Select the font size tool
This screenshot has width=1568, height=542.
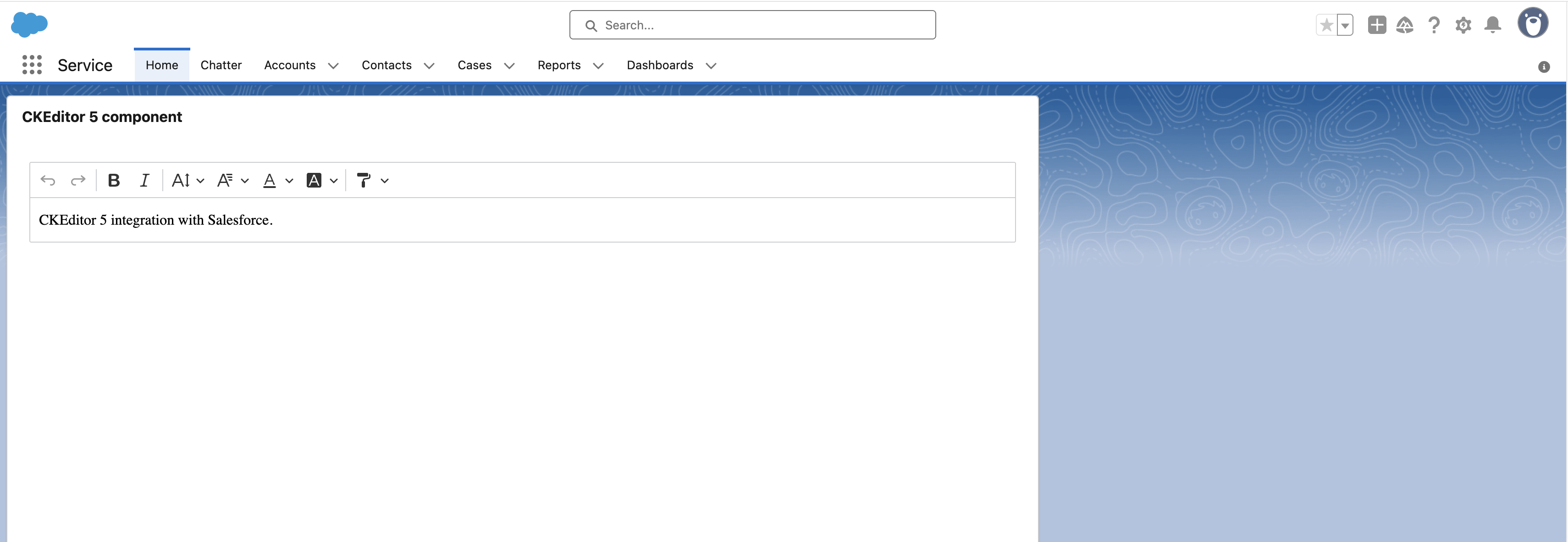point(181,180)
